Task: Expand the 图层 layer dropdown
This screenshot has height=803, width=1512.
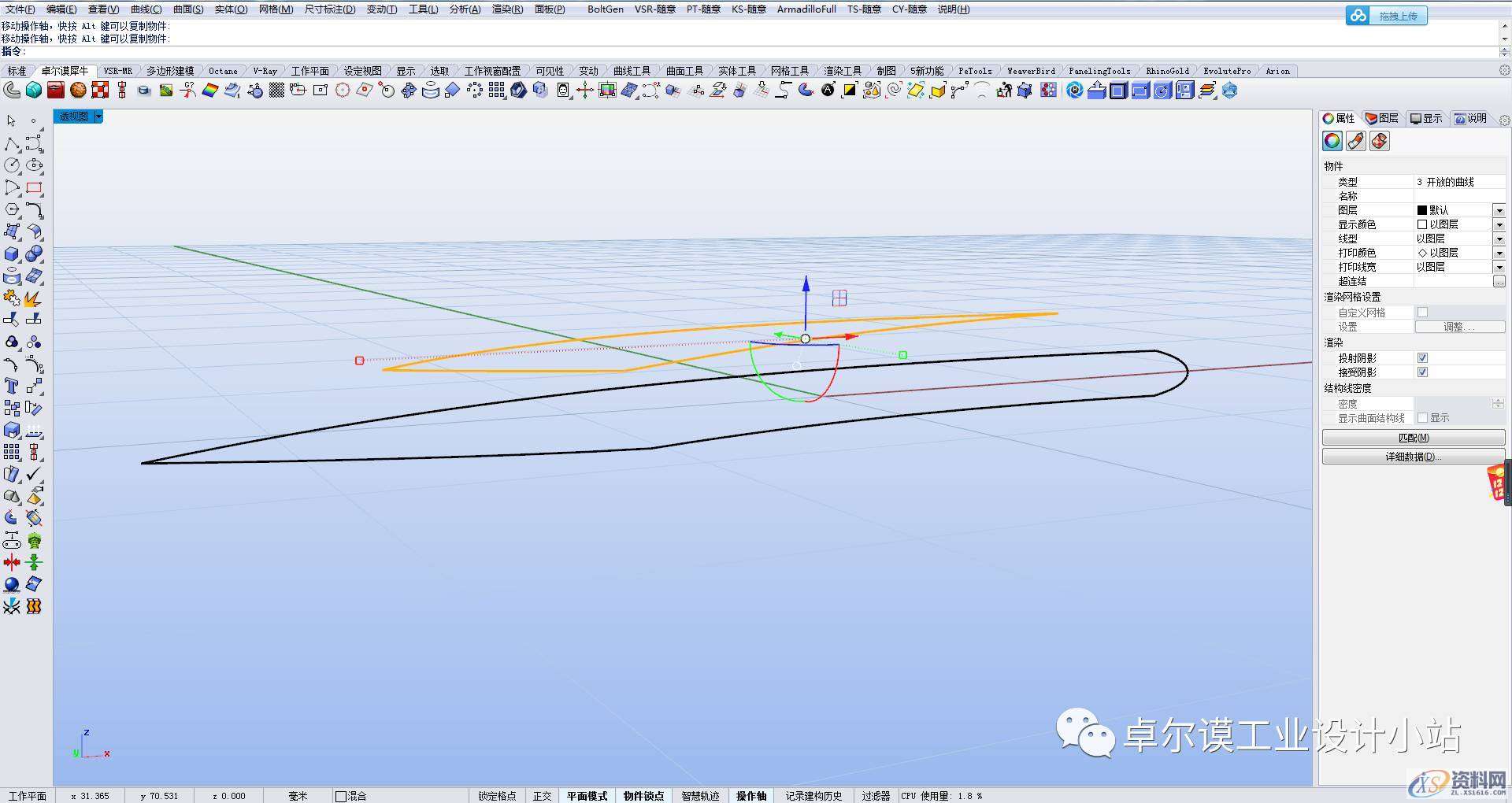Action: [x=1499, y=210]
